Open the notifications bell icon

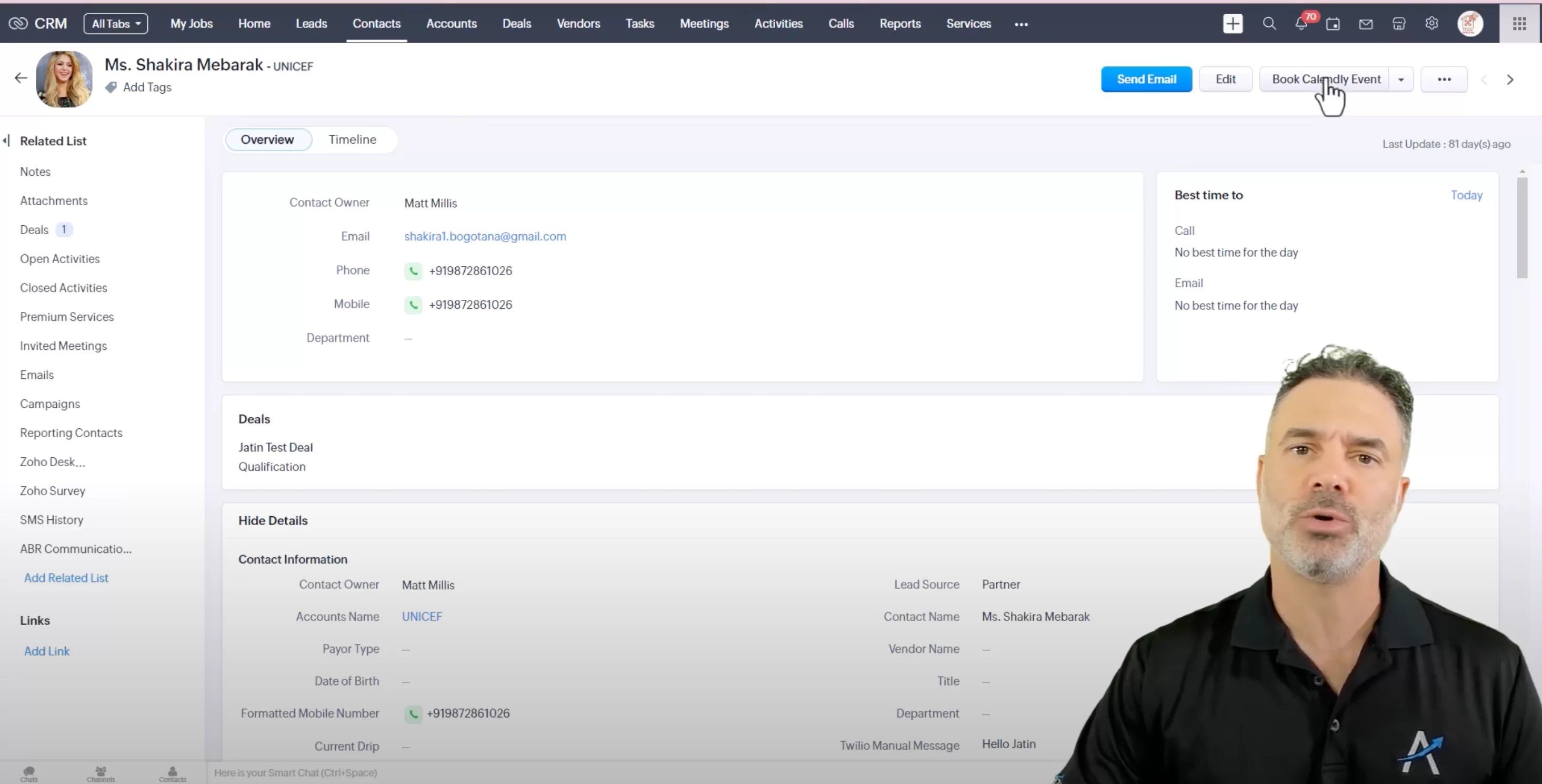(1301, 24)
